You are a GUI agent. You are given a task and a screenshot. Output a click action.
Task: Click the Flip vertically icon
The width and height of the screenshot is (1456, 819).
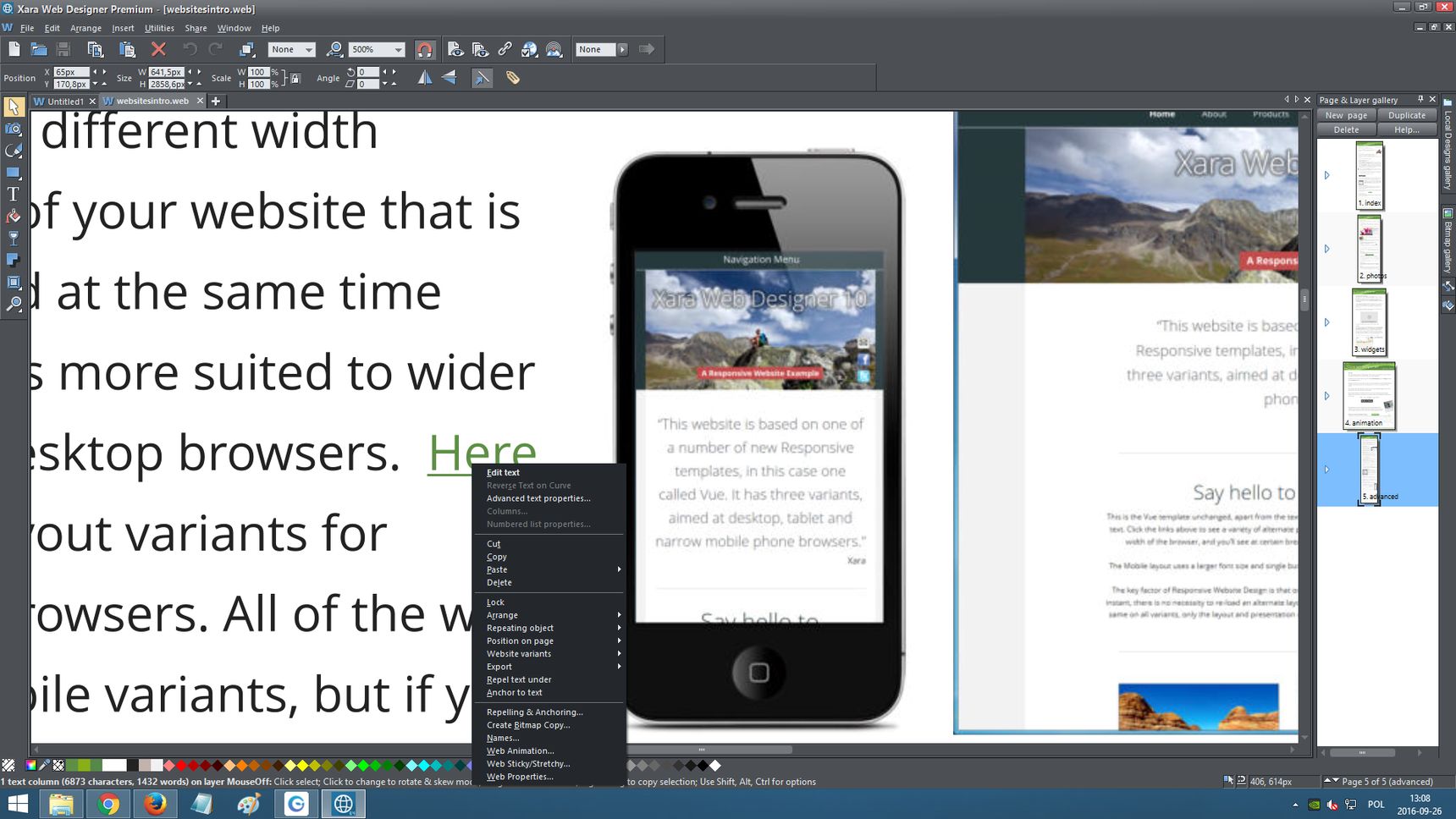coord(449,78)
